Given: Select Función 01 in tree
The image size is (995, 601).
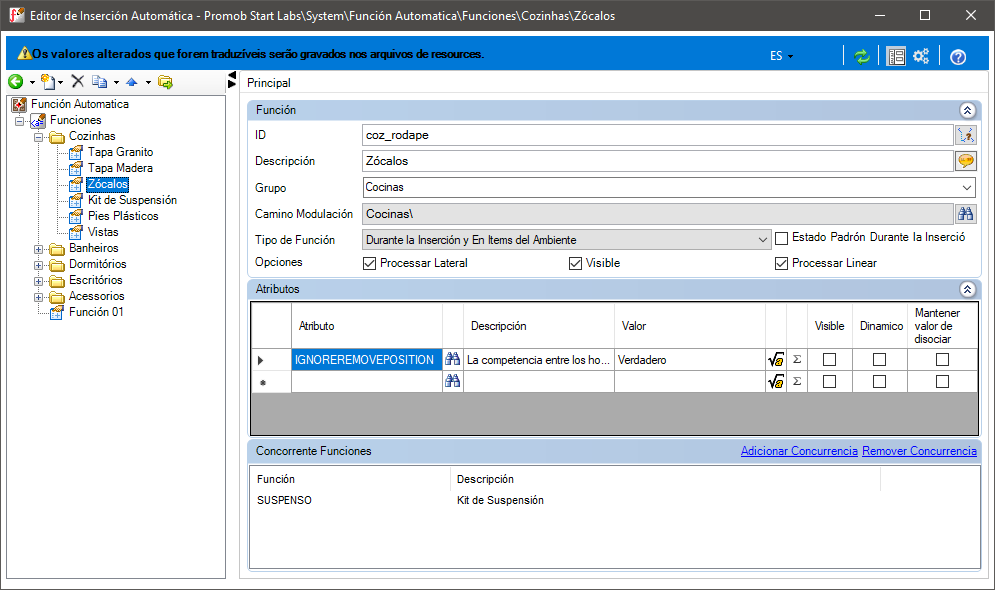Looking at the screenshot, I should 96,312.
